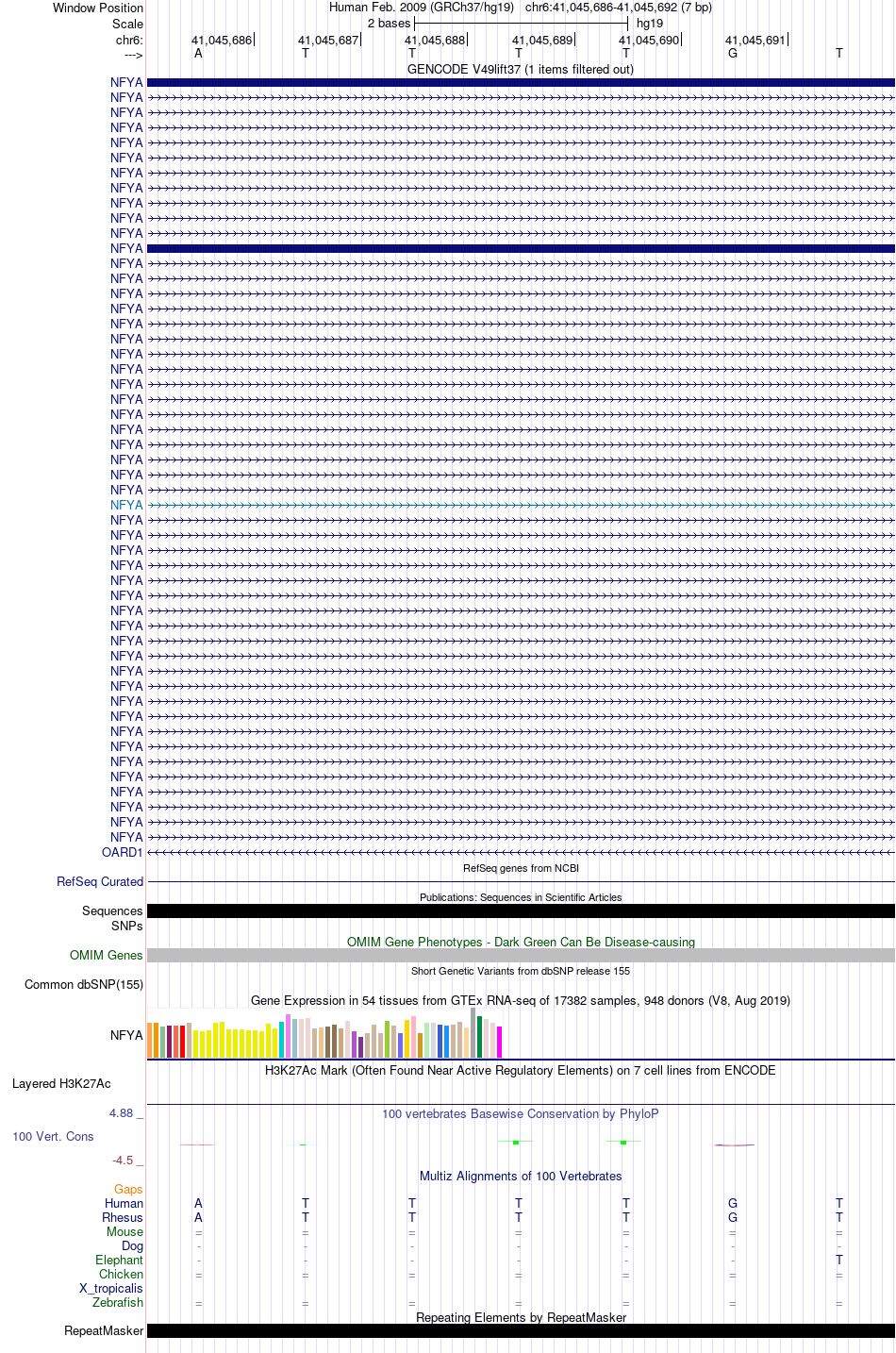This screenshot has height=1353, width=896.
Task: Click the orange Gaps label
Action: pos(128,1189)
